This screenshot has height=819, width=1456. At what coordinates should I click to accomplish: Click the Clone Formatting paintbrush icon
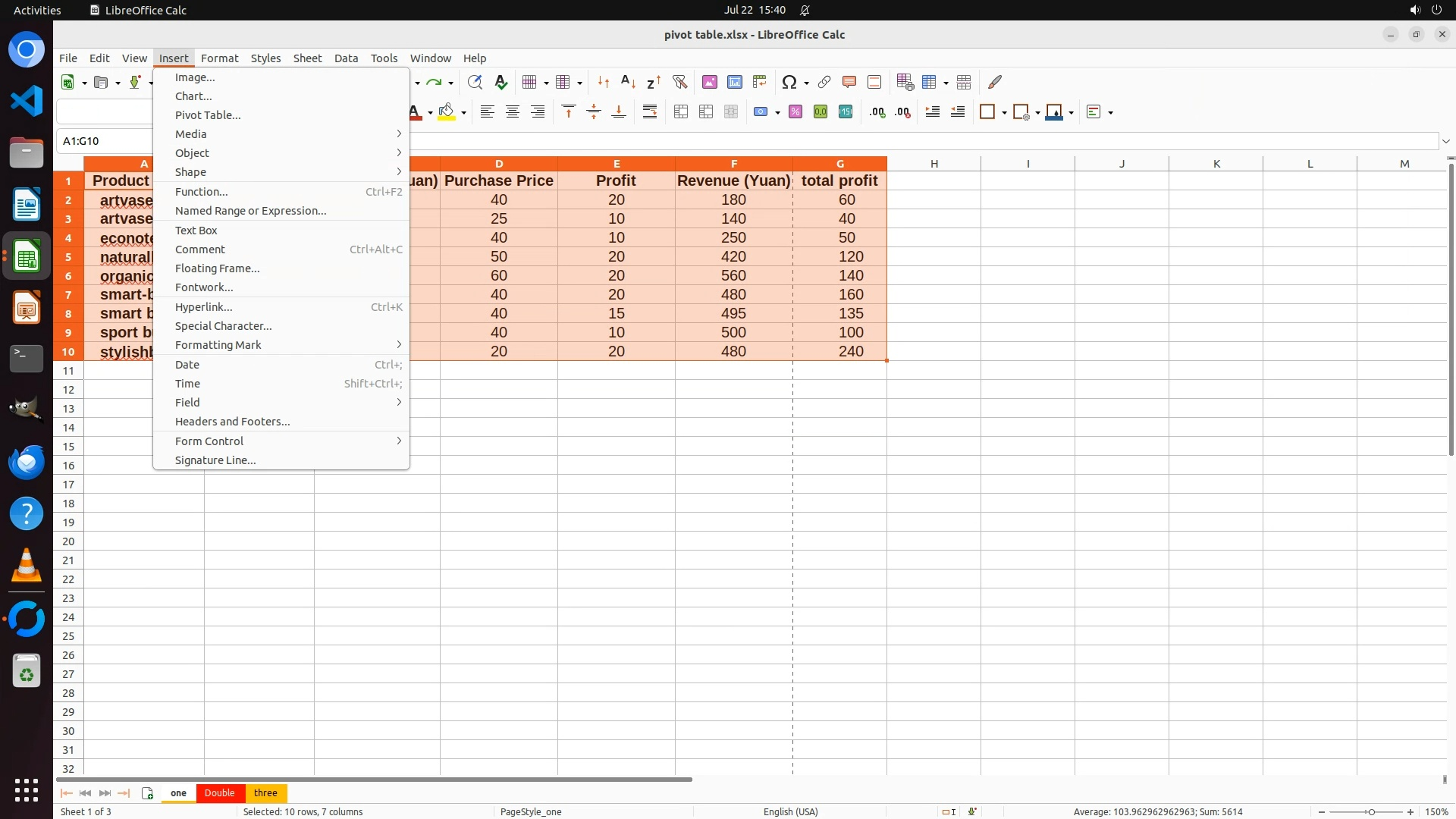coord(995,82)
